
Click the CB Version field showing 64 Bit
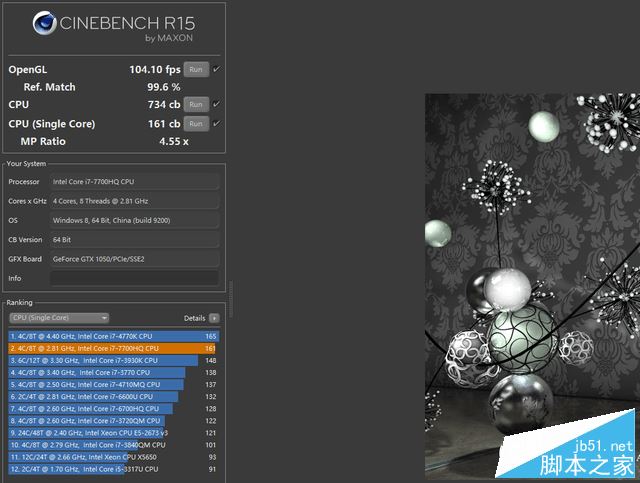(134, 240)
